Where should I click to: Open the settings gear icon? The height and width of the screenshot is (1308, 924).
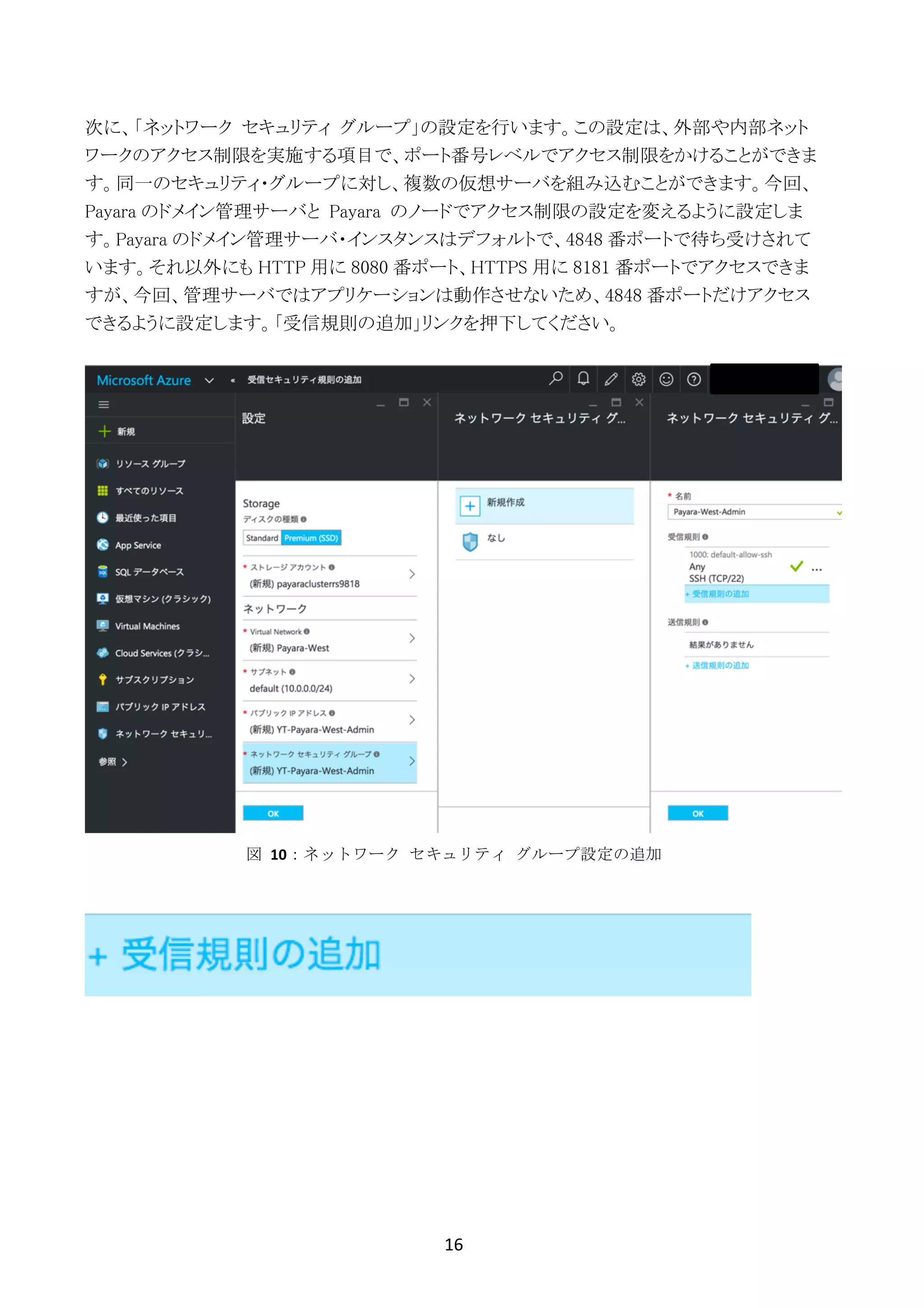(x=639, y=379)
